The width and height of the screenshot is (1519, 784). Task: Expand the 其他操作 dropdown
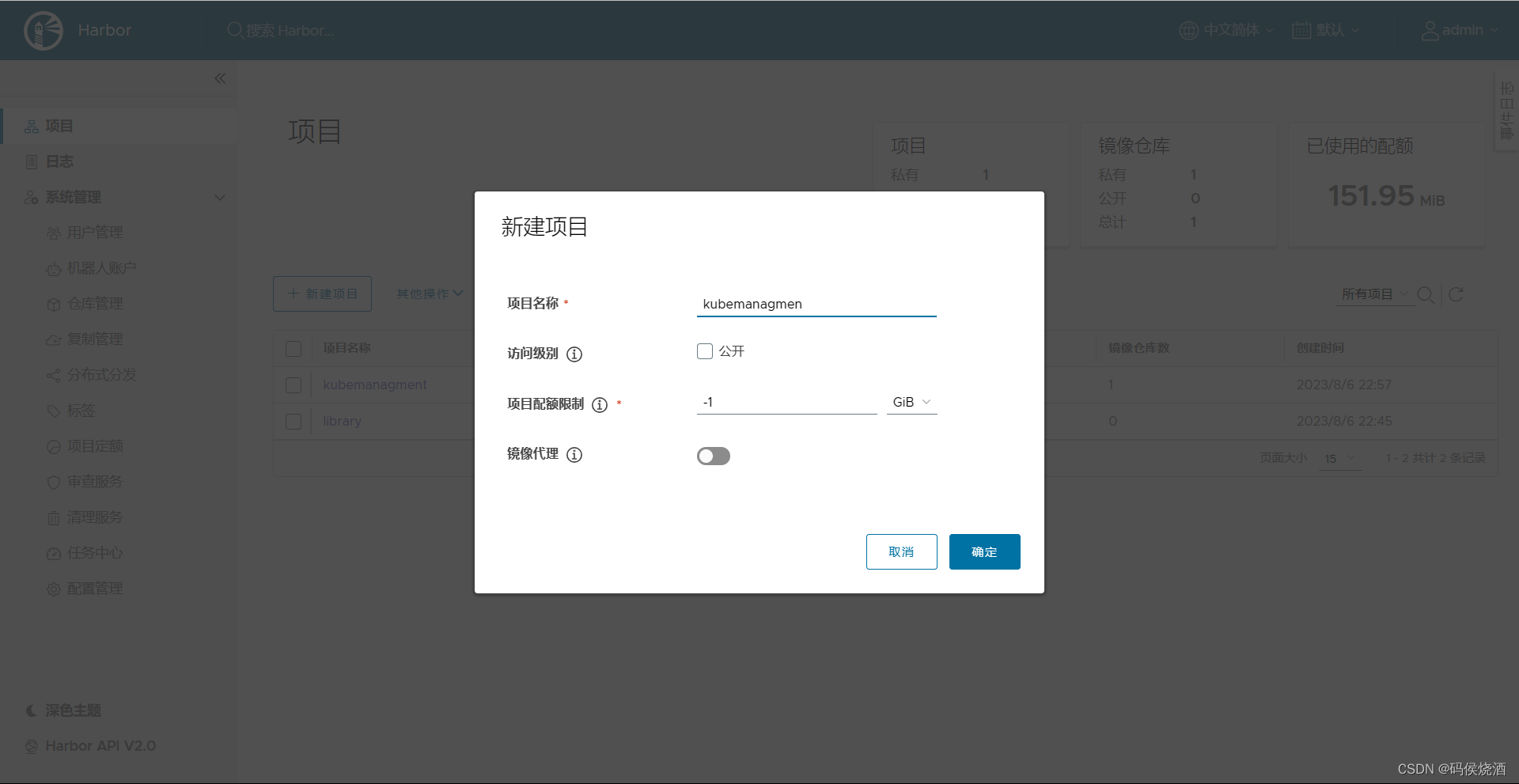click(430, 294)
